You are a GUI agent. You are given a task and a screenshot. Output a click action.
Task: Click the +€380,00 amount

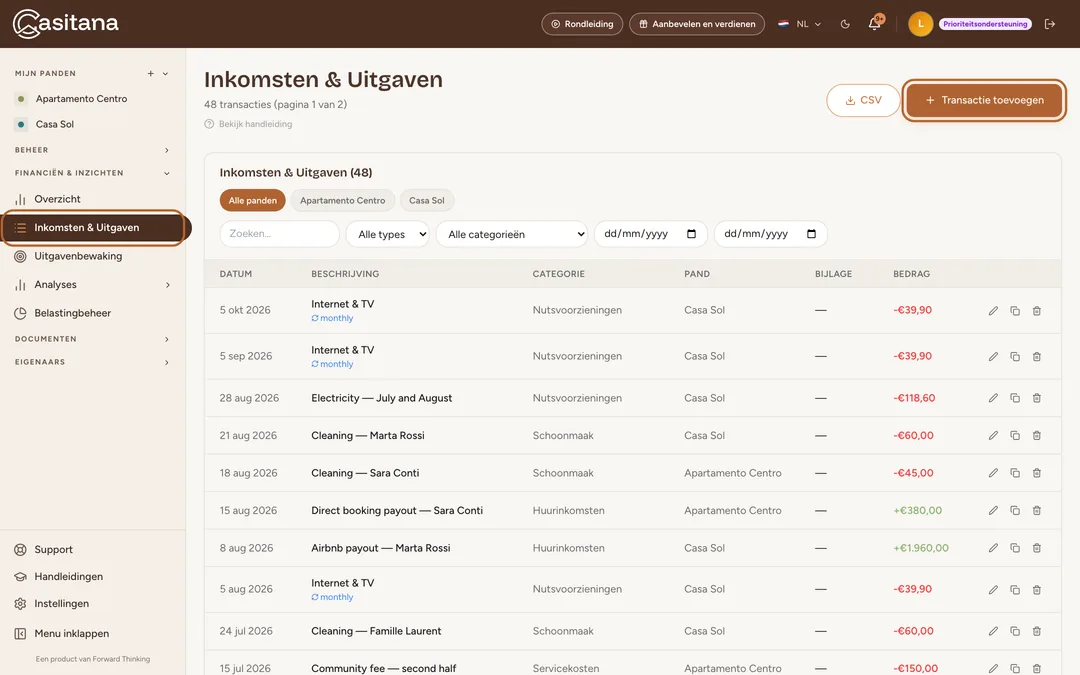[917, 510]
